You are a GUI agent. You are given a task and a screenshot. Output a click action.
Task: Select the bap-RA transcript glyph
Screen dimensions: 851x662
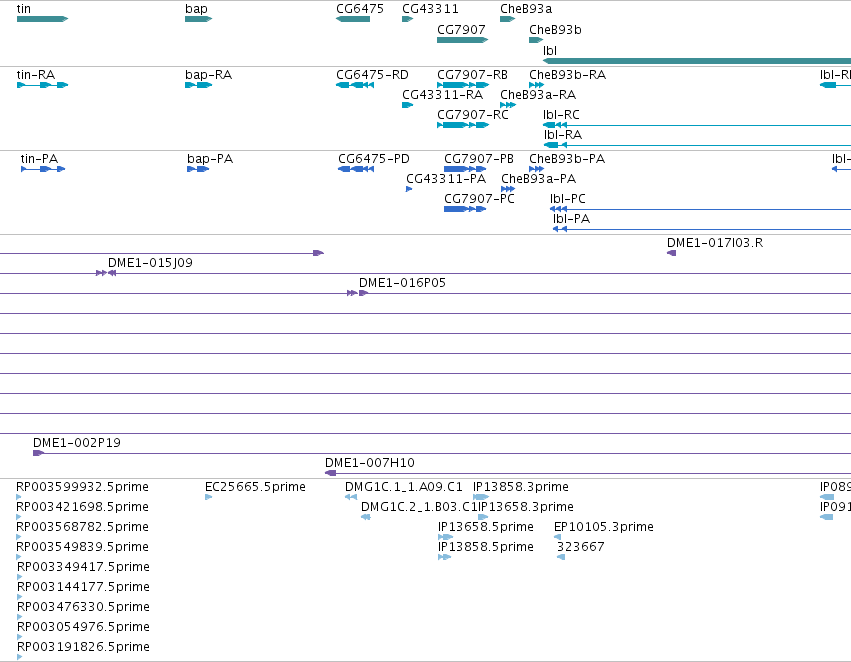[198, 85]
